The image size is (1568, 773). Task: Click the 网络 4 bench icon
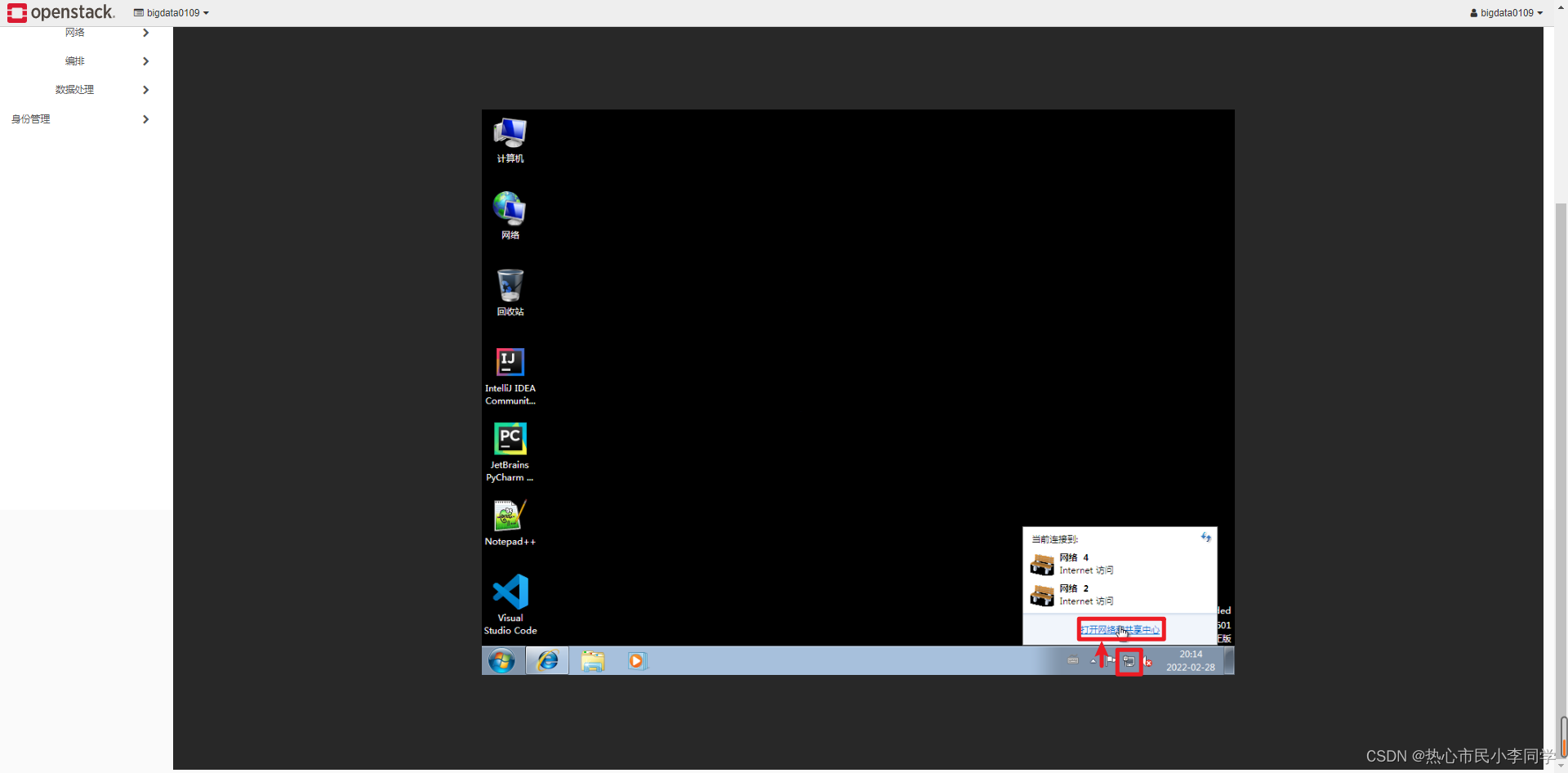(1042, 565)
